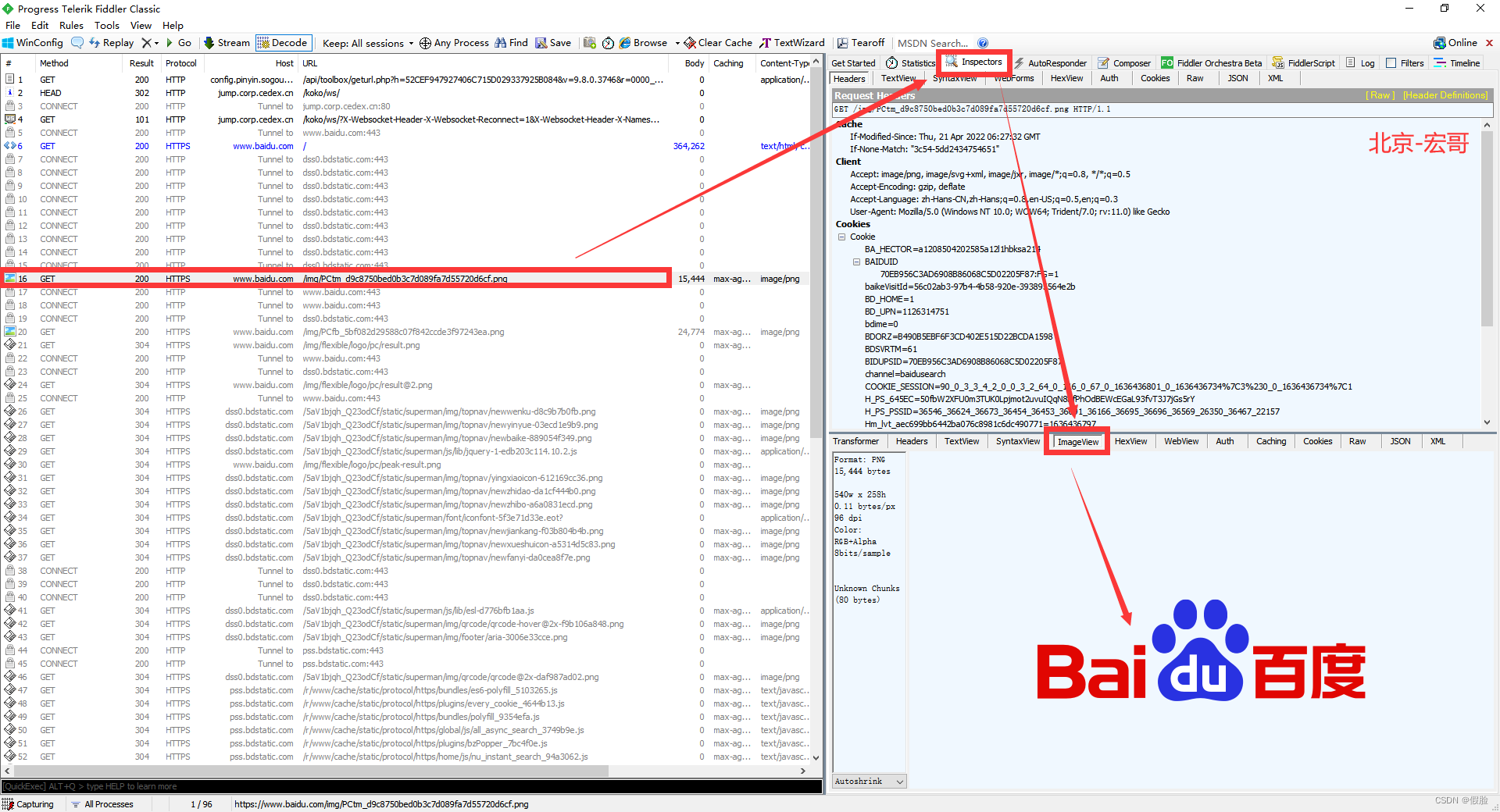Toggle Capturing in the status bar

click(29, 804)
